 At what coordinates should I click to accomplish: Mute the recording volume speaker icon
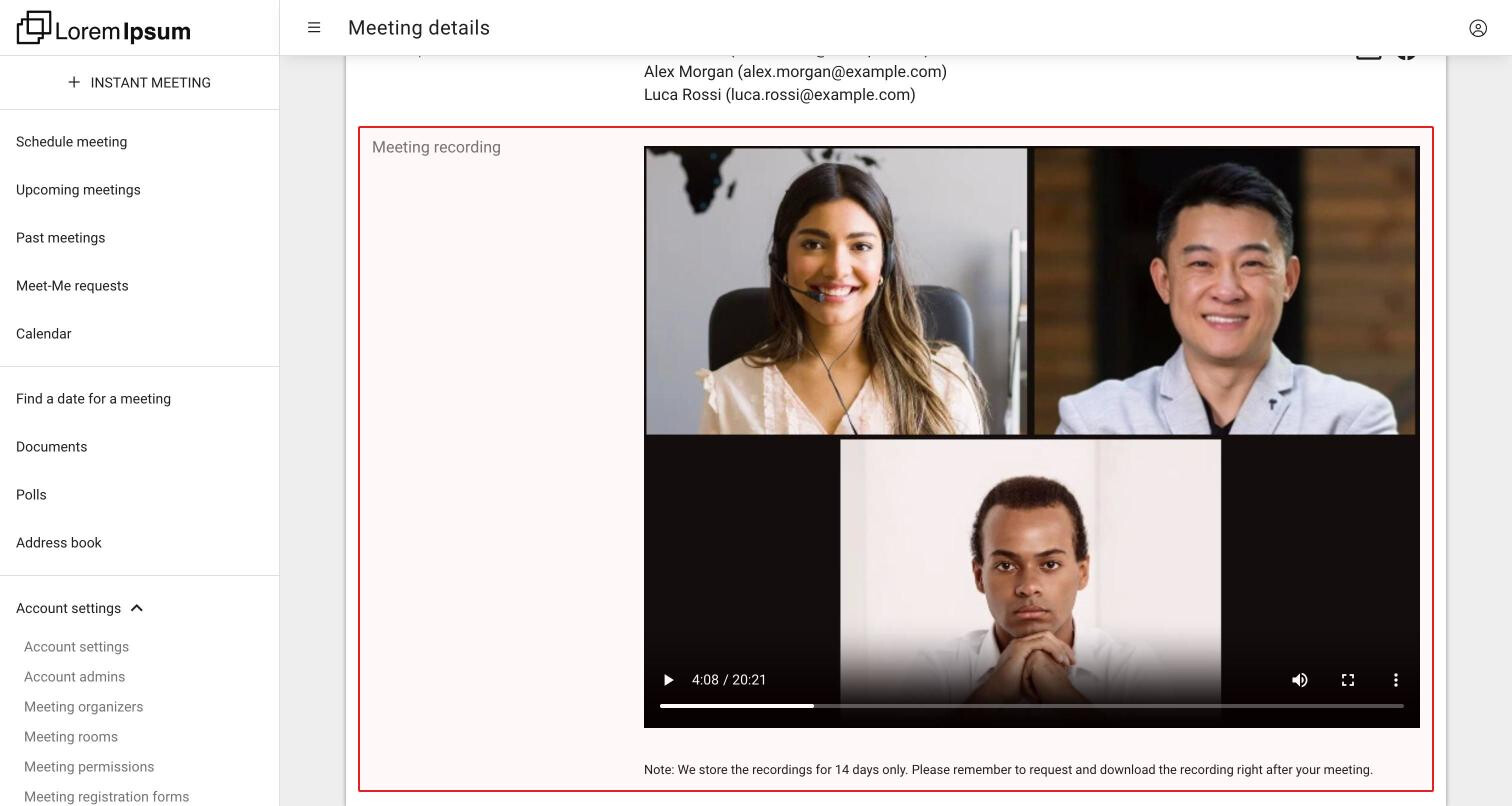coord(1300,680)
